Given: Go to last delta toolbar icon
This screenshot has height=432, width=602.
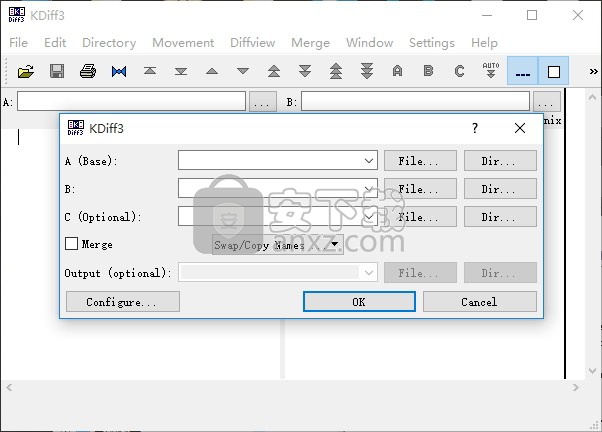Looking at the screenshot, I should (x=181, y=71).
